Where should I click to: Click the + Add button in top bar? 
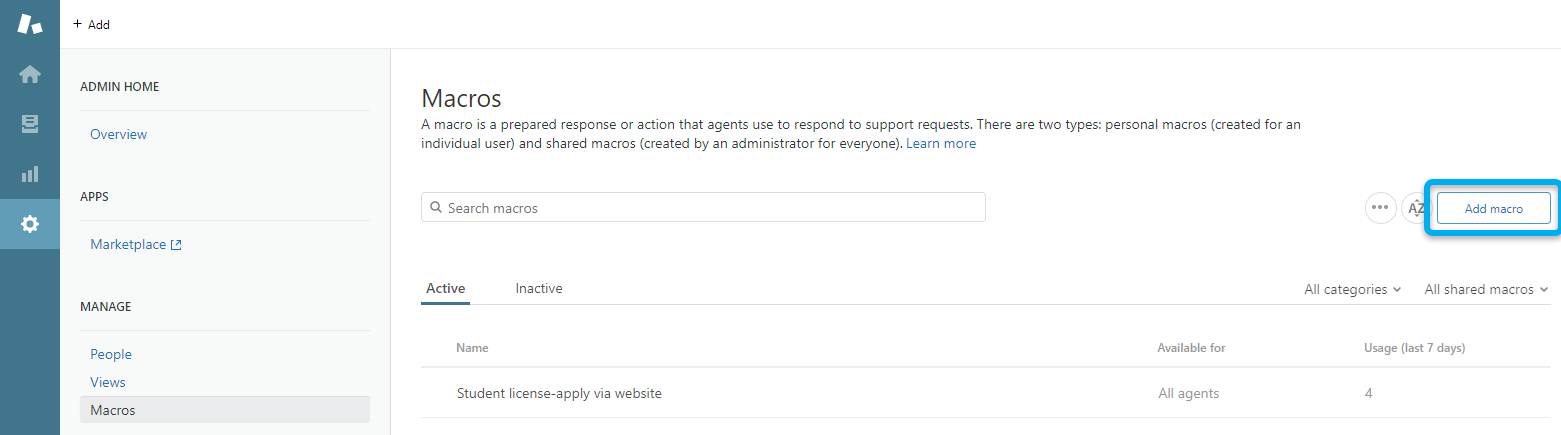point(92,24)
